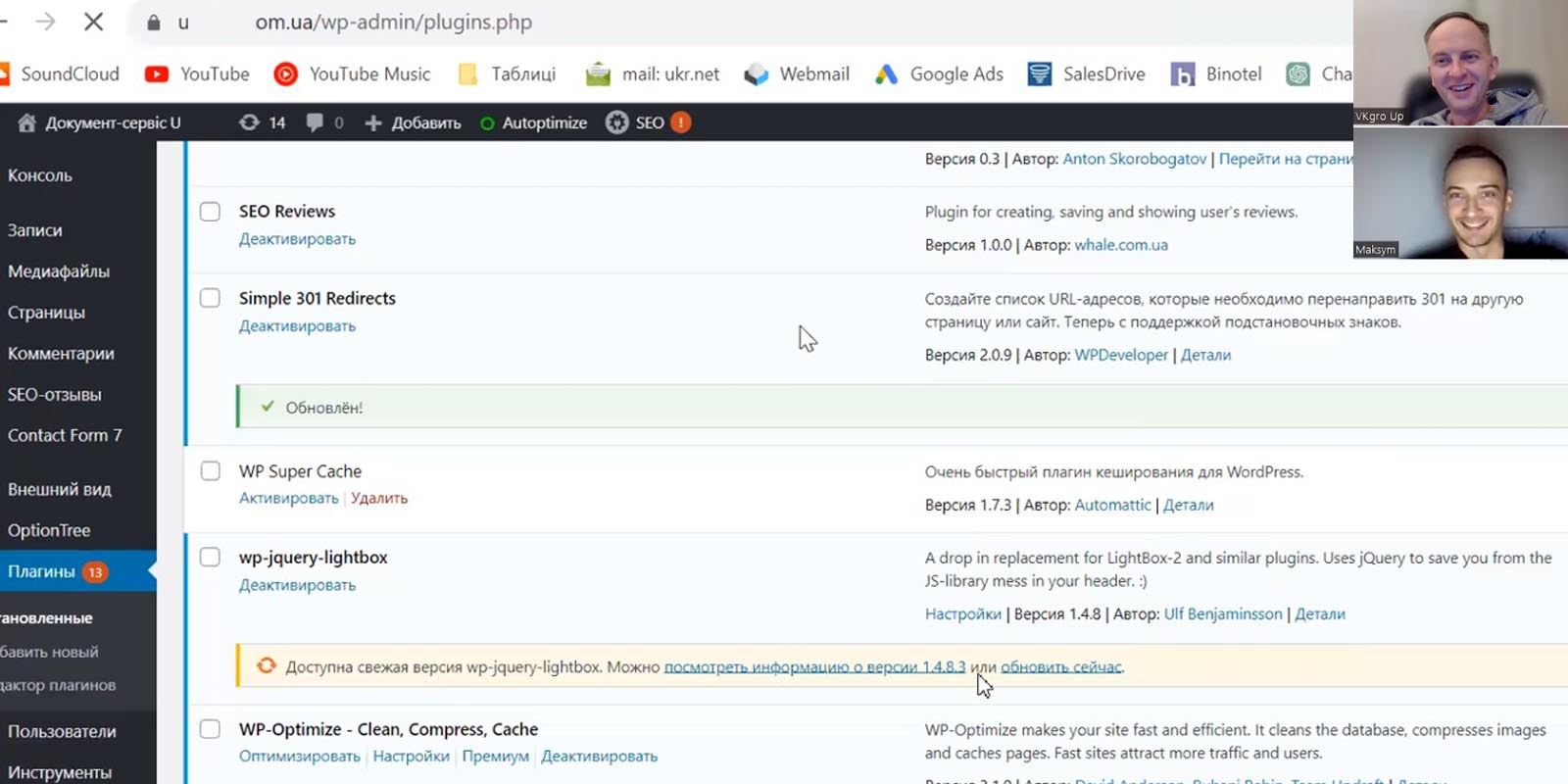Open the SalesDrive bookmark icon
Image resolution: width=1568 pixels, height=784 pixels.
[x=1040, y=74]
